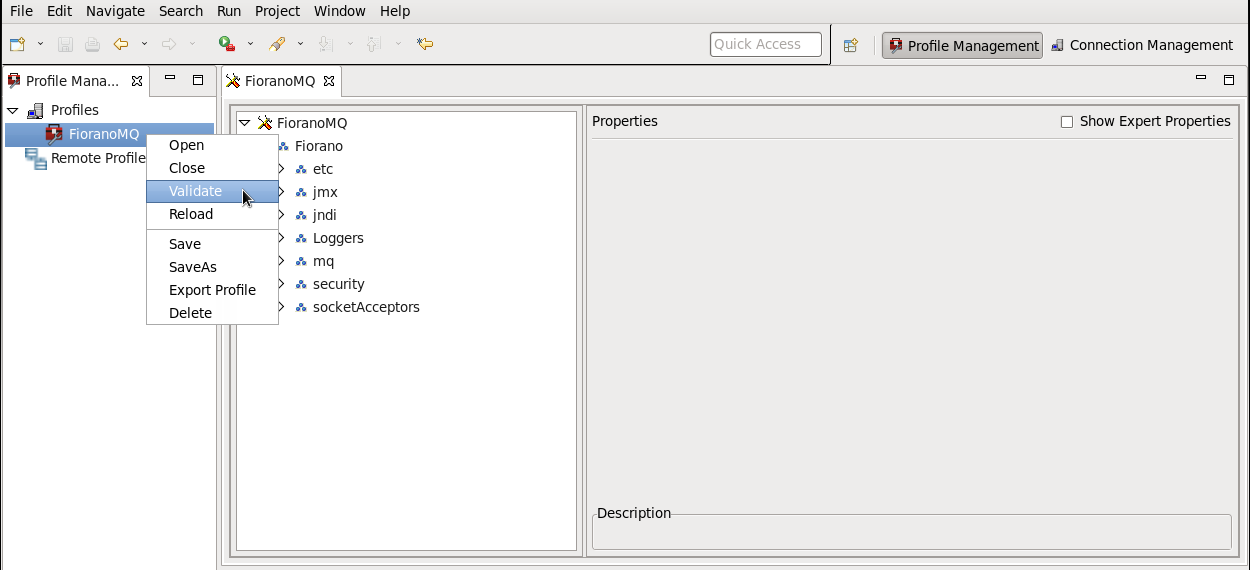Choose Open in the context menu

pyautogui.click(x=212, y=145)
